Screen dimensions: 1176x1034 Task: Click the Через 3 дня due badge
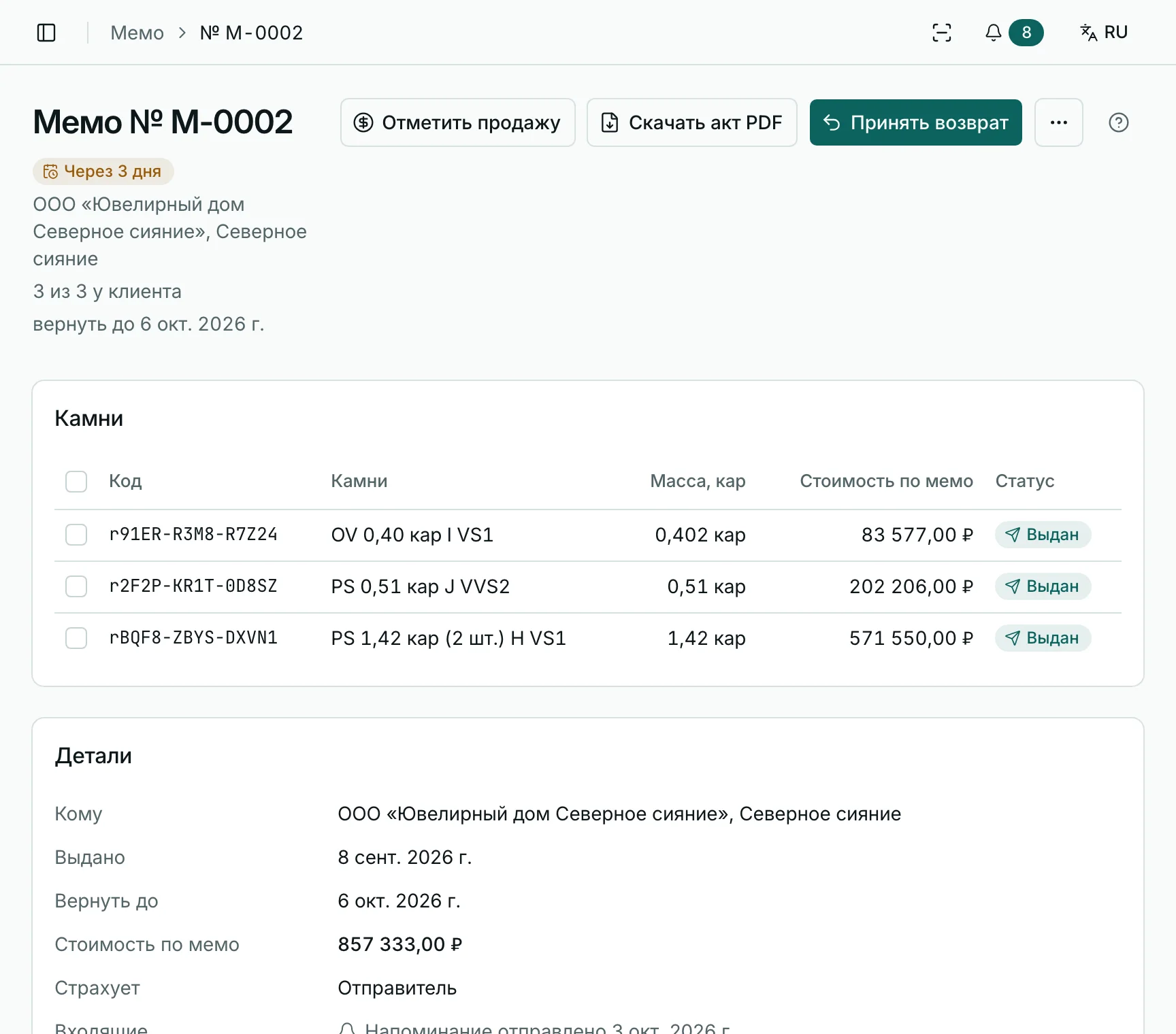[x=103, y=171]
